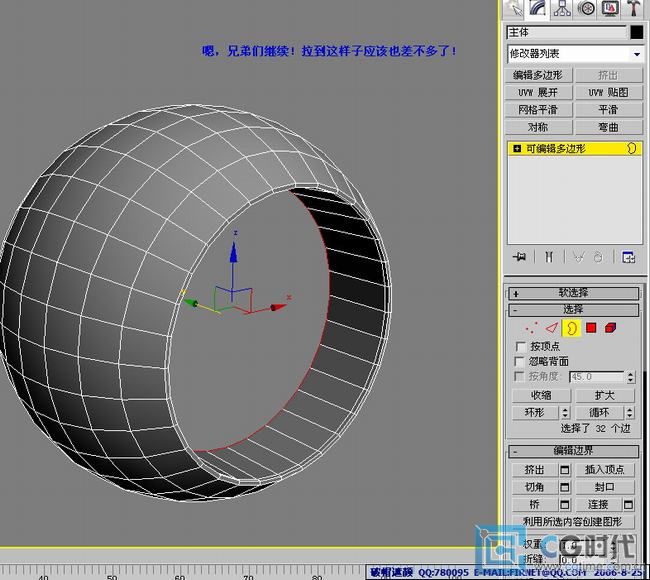The height and width of the screenshot is (580, 650).
Task: Open the Display panel tab
Action: 610,9
